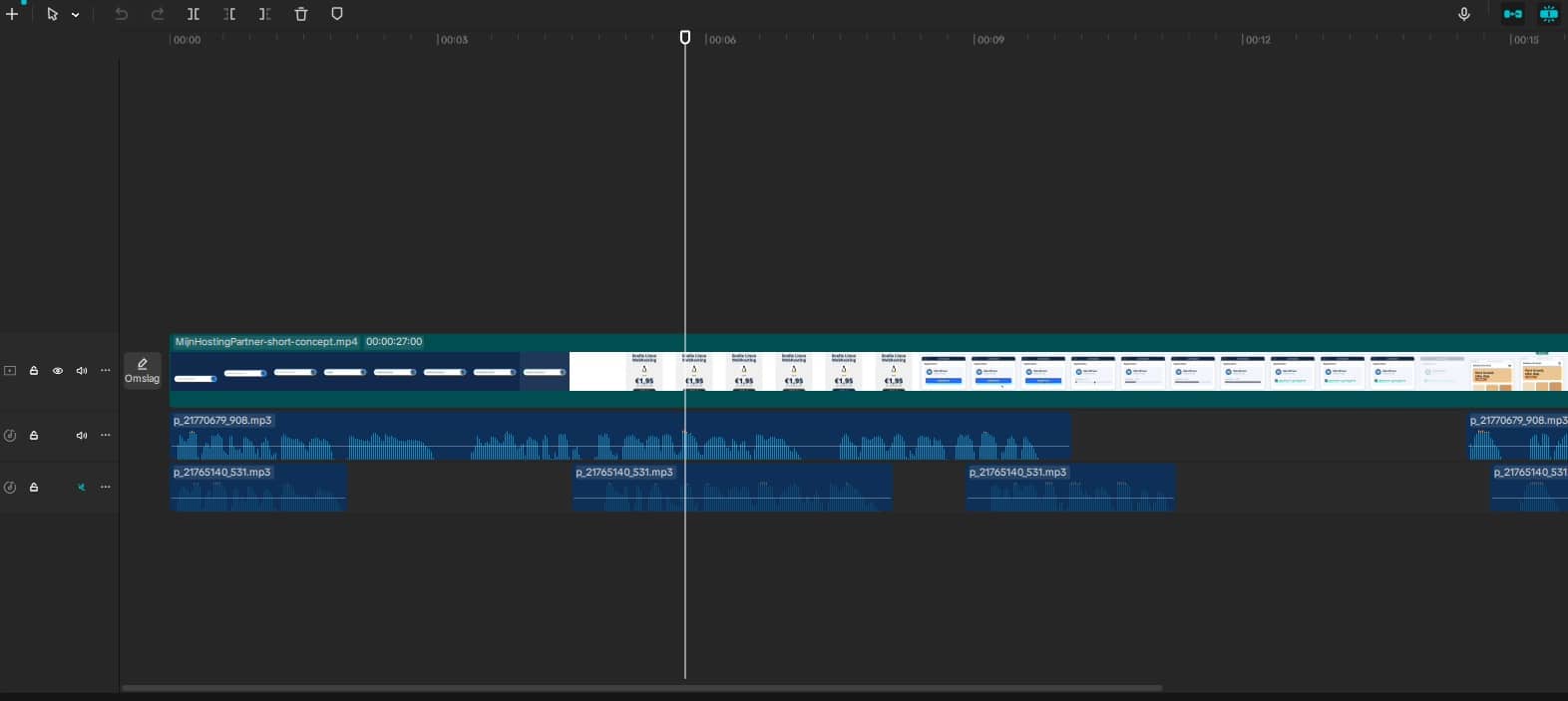Start voice-over recording with microphone icon

pos(1464,14)
